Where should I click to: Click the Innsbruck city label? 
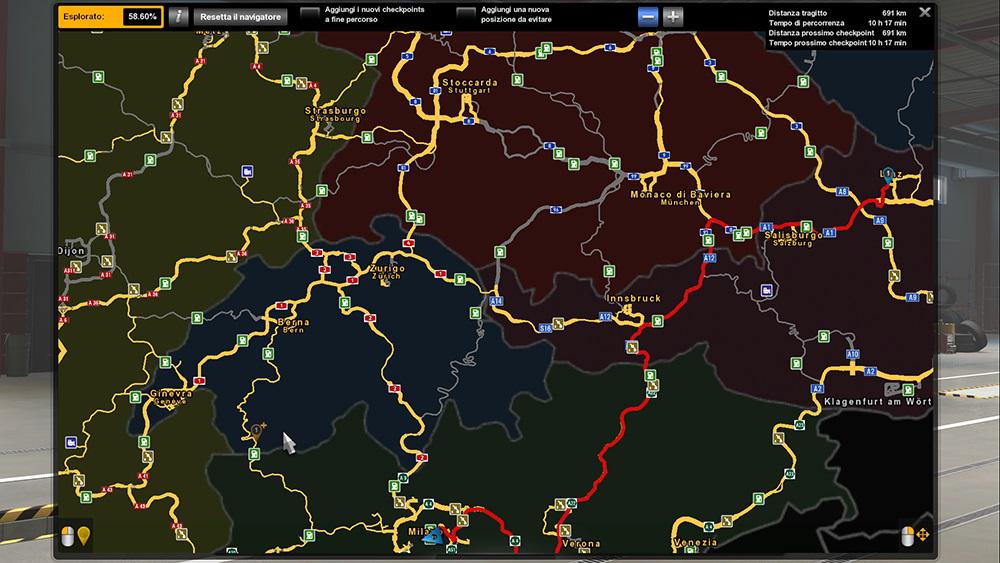click(x=633, y=299)
